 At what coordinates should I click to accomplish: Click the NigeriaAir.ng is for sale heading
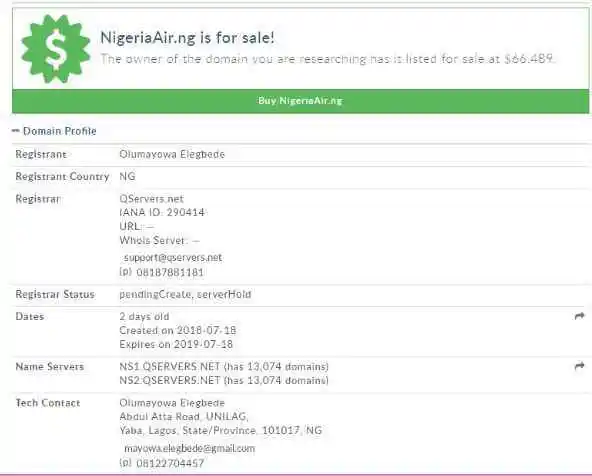[187, 37]
